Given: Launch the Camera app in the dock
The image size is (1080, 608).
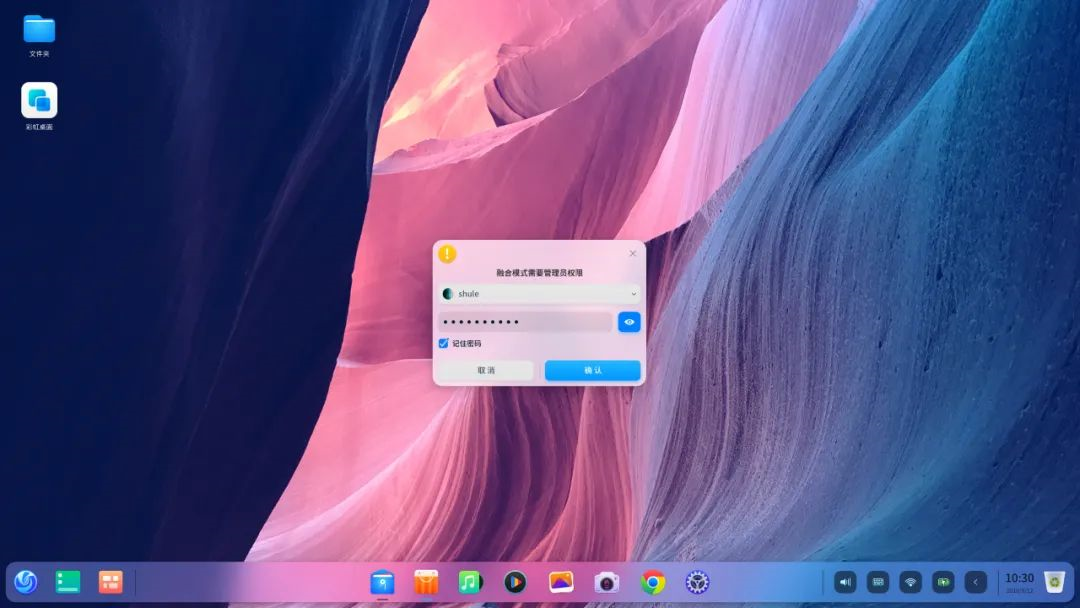Looking at the screenshot, I should tap(607, 583).
